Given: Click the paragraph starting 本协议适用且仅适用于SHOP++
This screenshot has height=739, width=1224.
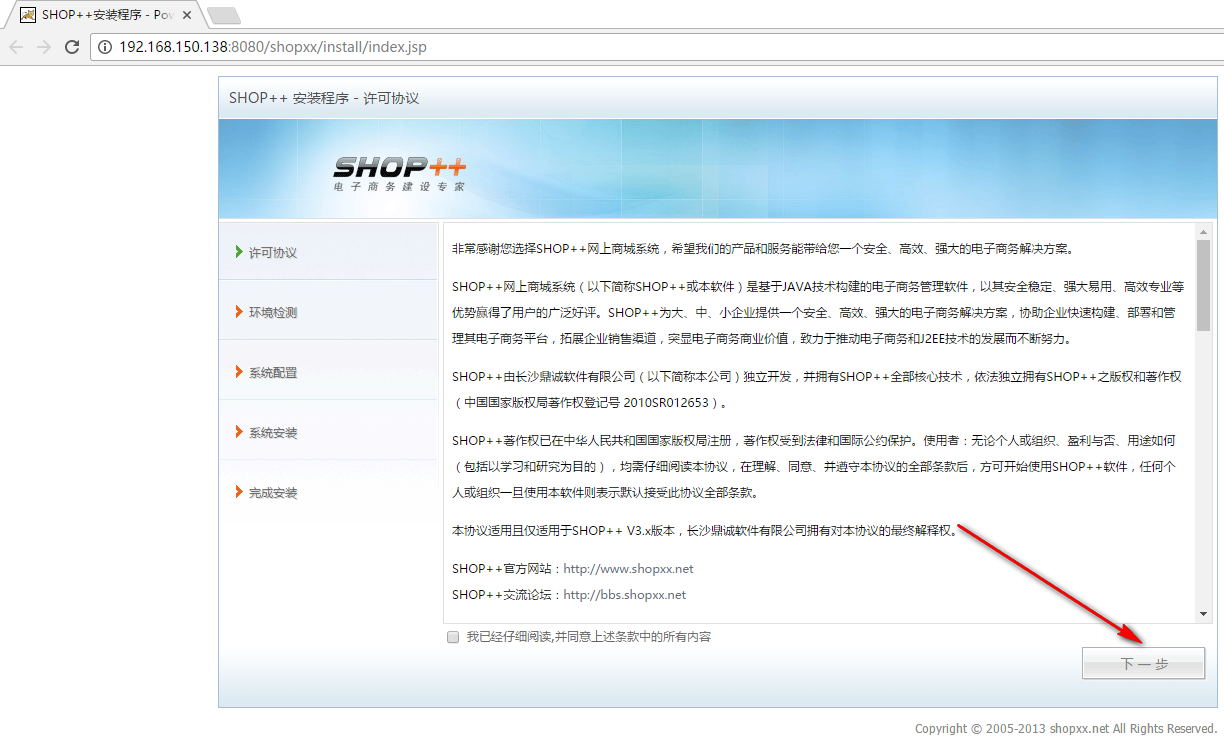Looking at the screenshot, I should pos(704,531).
